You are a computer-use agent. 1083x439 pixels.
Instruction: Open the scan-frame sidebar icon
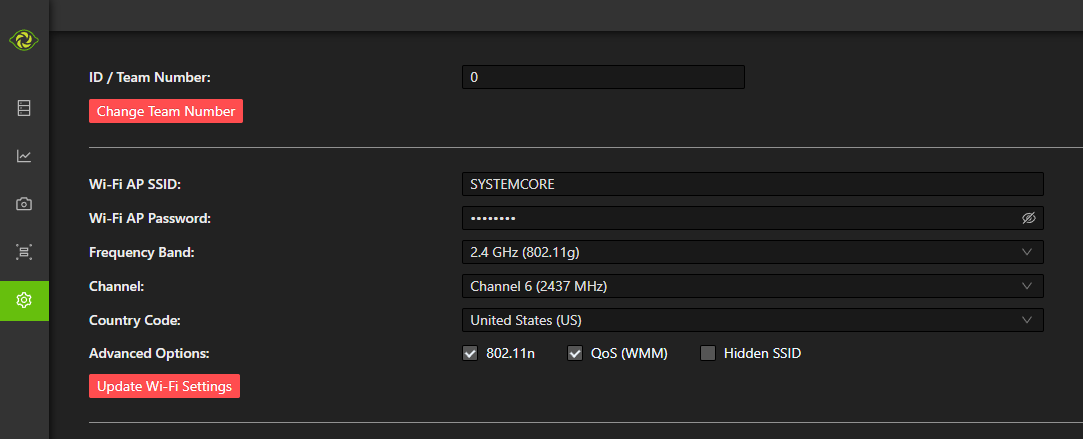(24, 252)
